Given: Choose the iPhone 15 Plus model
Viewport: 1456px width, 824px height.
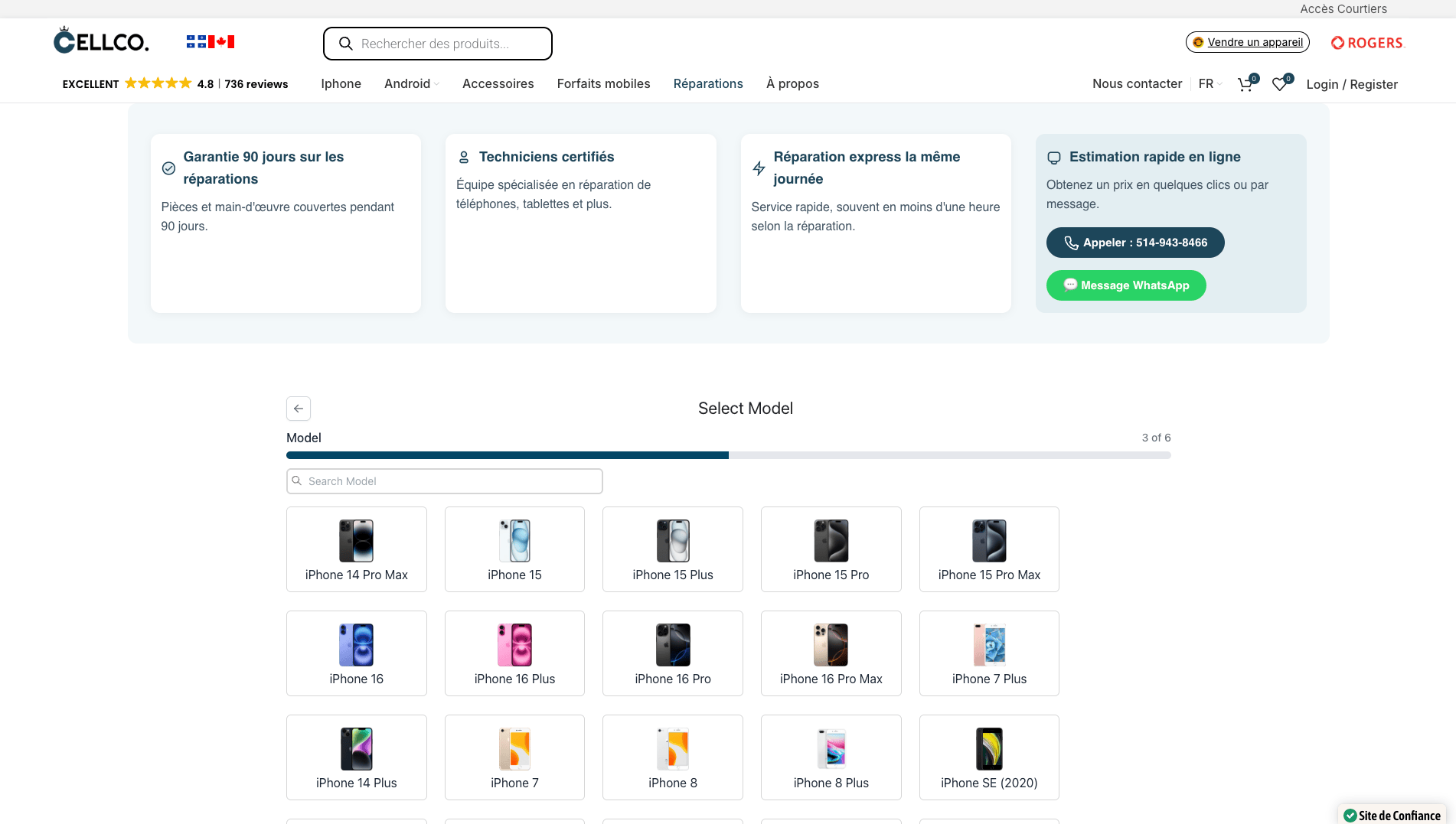Looking at the screenshot, I should pyautogui.click(x=673, y=549).
